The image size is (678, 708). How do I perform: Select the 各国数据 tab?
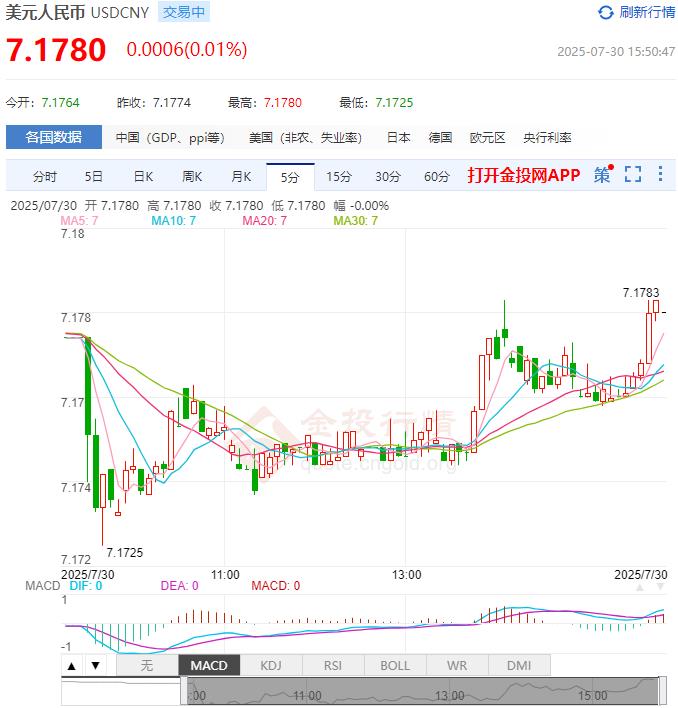[x=54, y=137]
